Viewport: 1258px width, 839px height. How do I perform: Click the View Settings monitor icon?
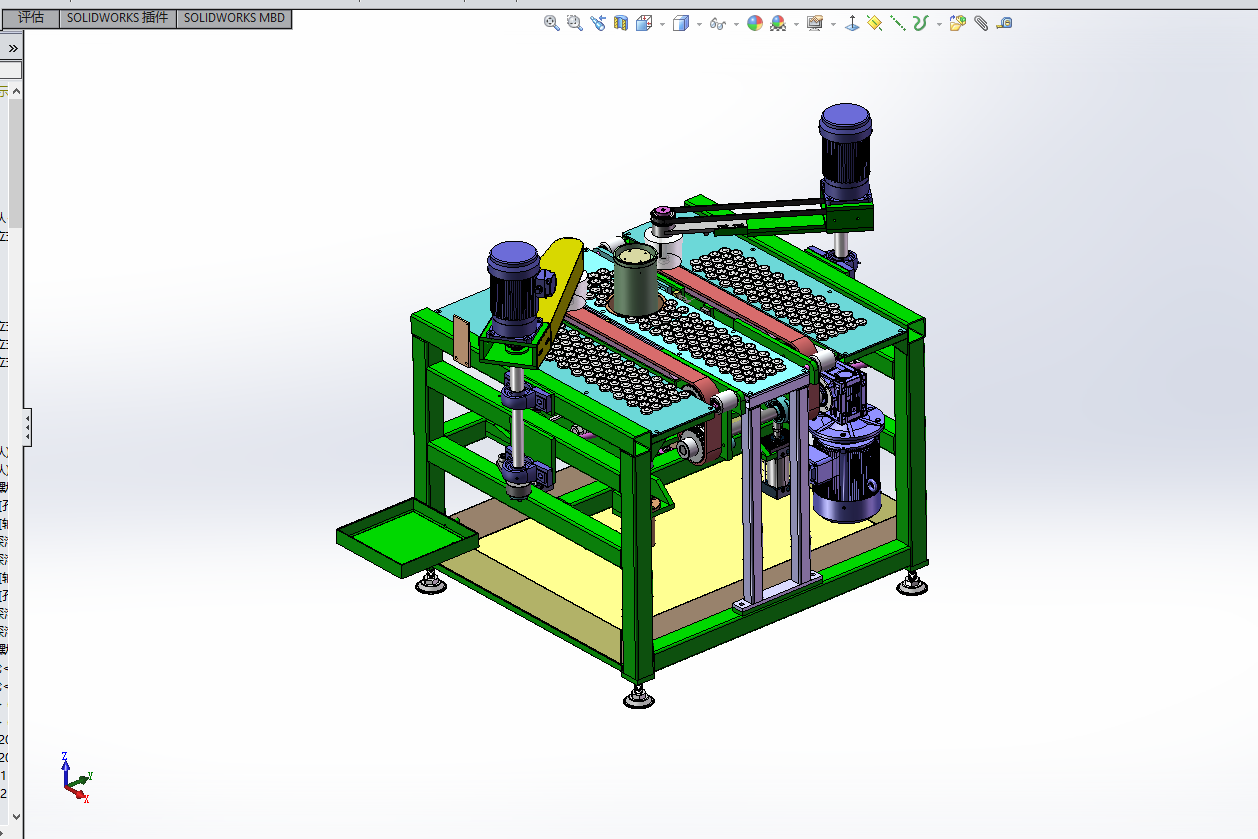click(x=814, y=23)
